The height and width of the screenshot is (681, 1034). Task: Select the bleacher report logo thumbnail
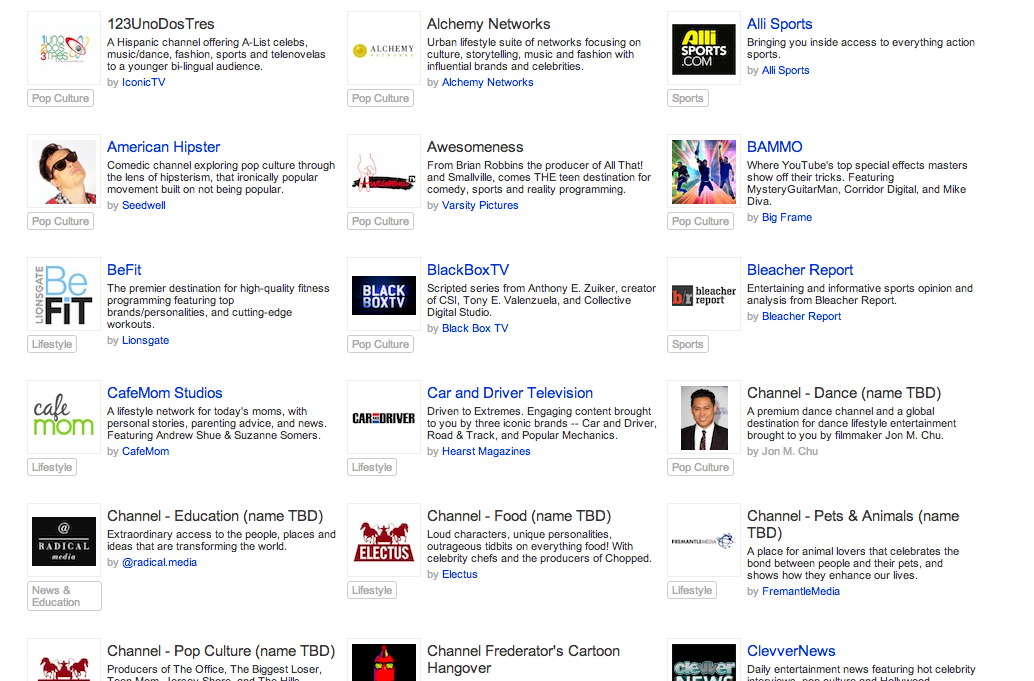point(704,294)
